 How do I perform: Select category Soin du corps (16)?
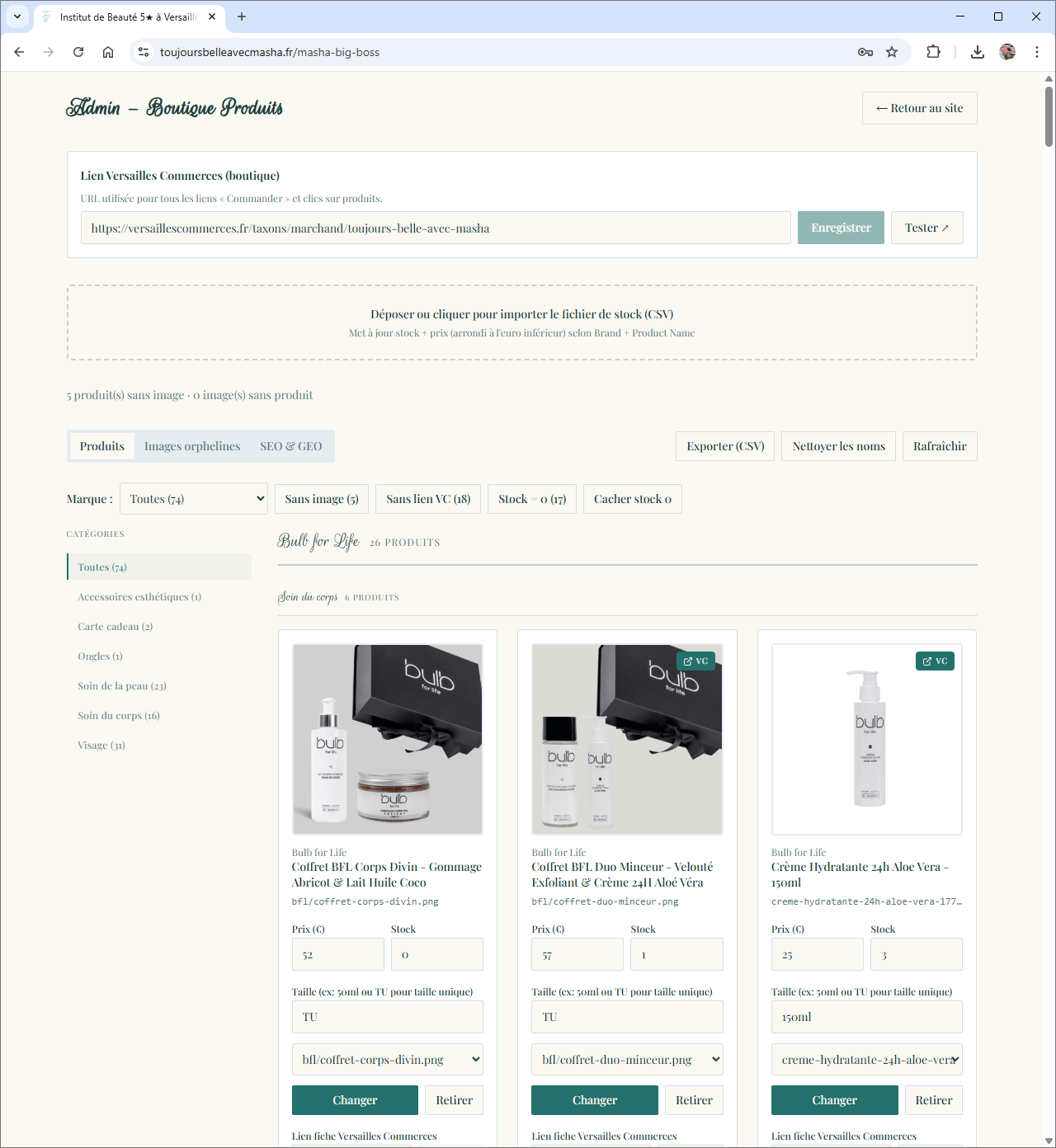click(x=159, y=715)
